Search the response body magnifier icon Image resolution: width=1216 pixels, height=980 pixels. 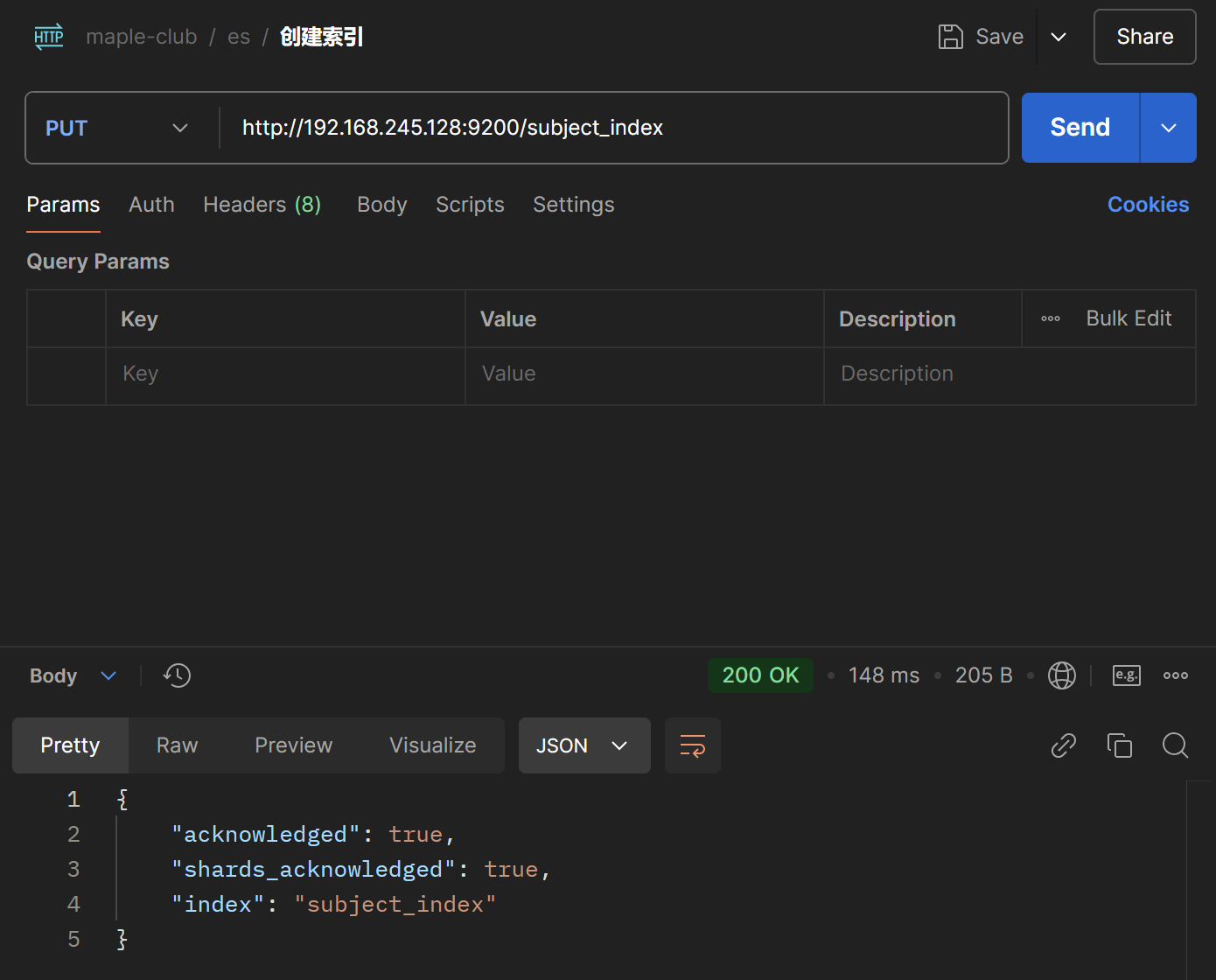click(1176, 745)
